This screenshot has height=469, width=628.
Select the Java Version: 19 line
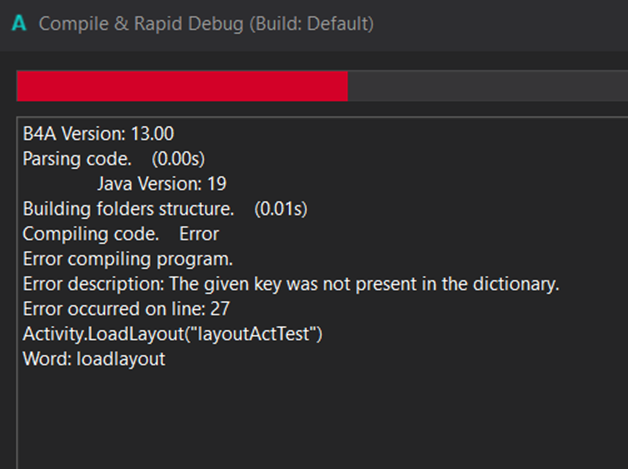[x=161, y=184]
